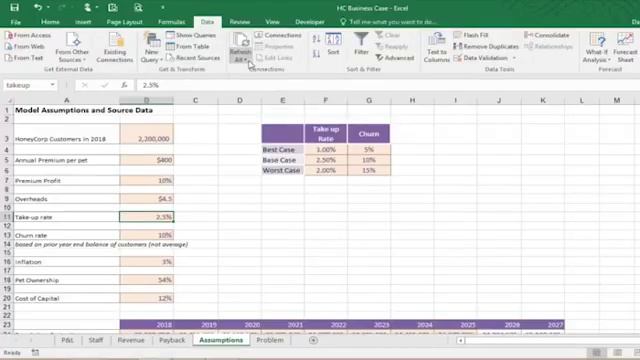Open the Page Layout ribbon tab
This screenshot has height=360, width=640.
click(x=124, y=22)
